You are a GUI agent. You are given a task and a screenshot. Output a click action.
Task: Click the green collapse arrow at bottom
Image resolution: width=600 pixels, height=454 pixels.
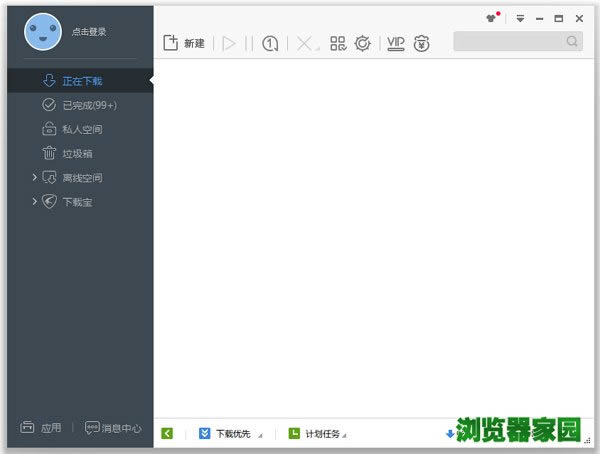coord(167,433)
